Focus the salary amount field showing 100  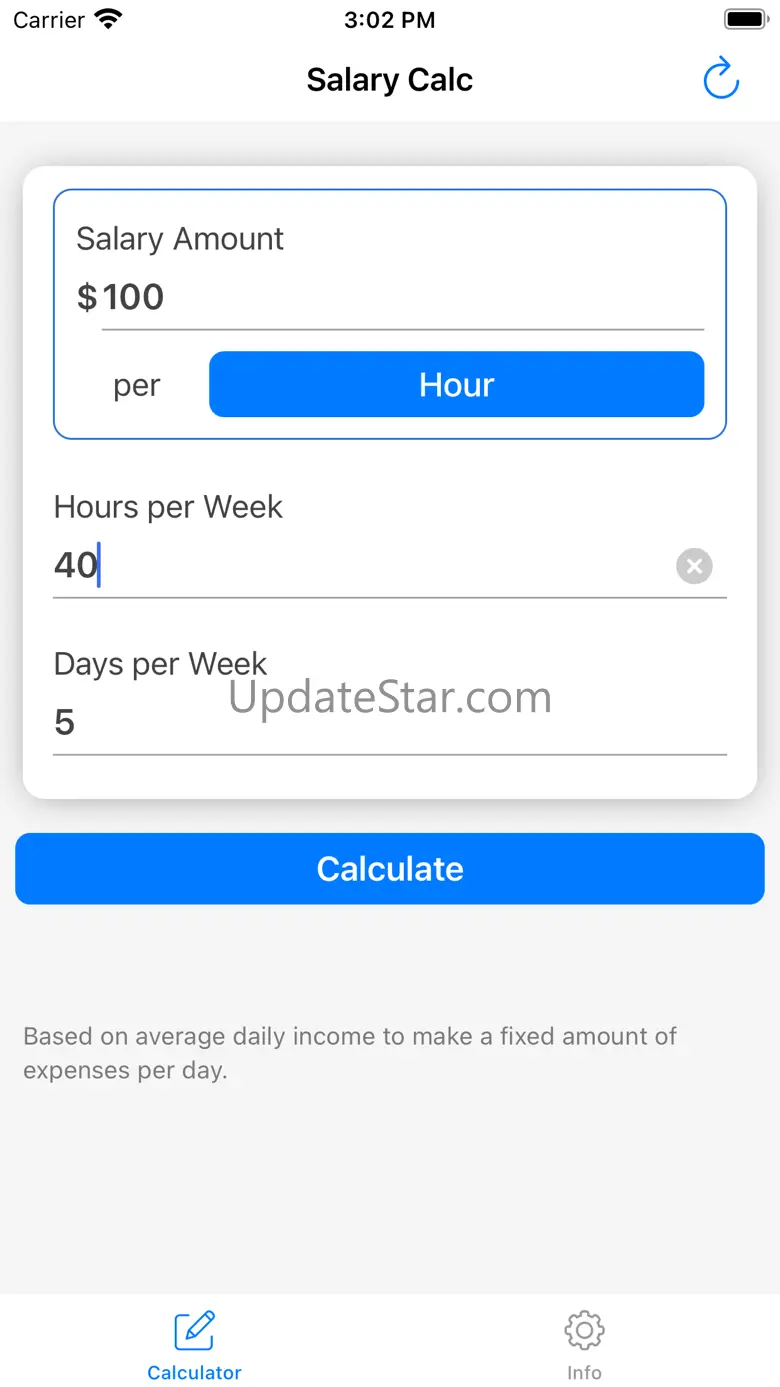tap(400, 297)
